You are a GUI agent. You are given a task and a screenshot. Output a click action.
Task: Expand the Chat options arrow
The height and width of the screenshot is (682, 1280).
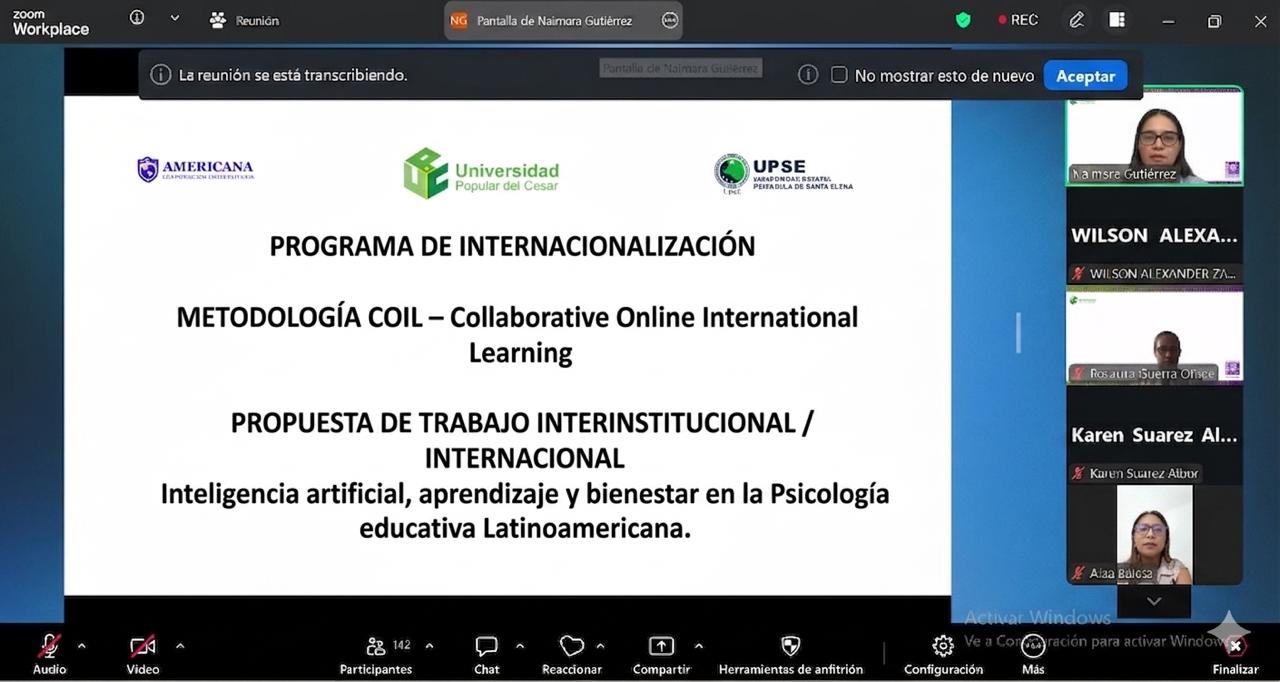pyautogui.click(x=520, y=646)
